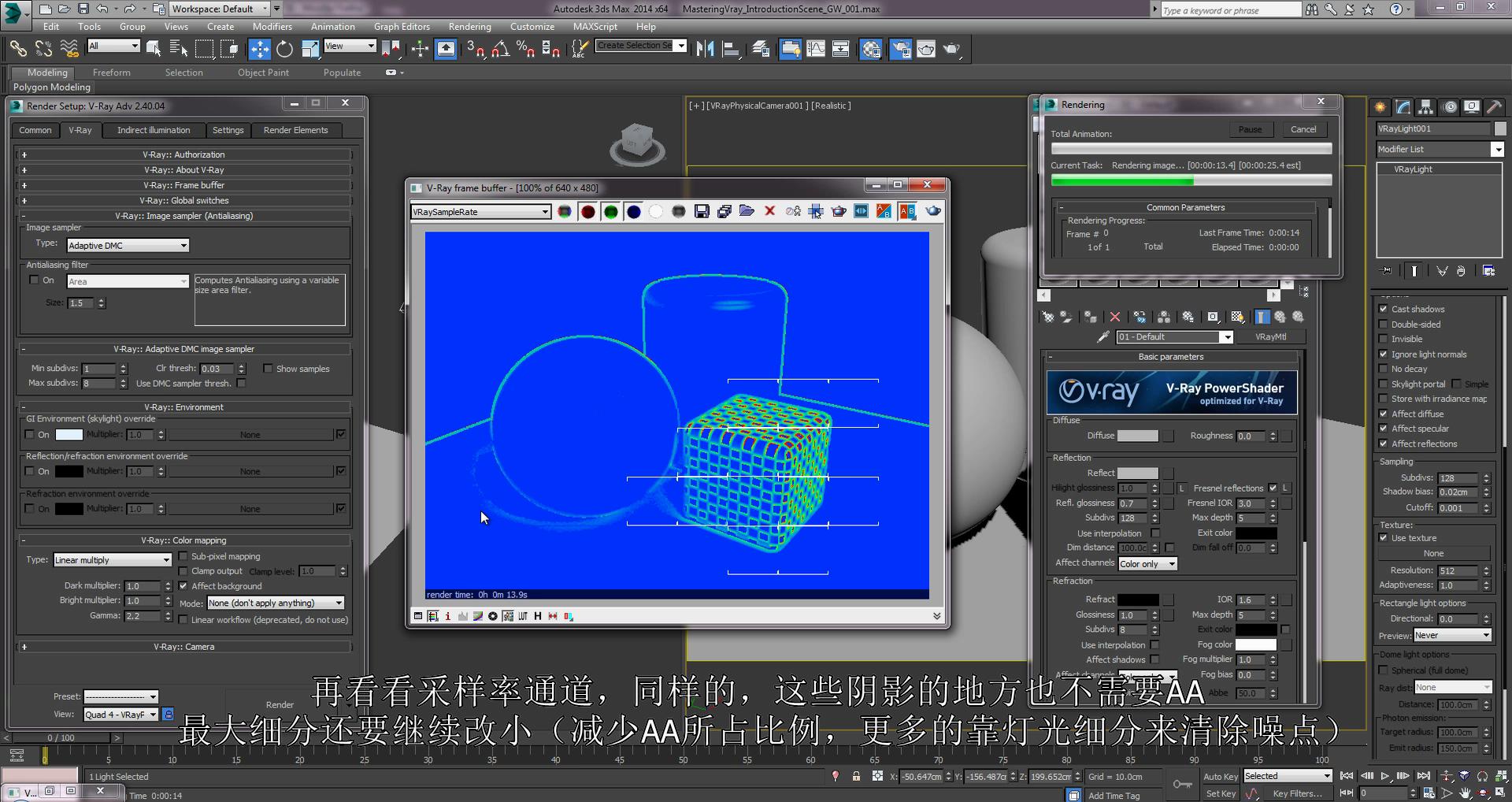The image size is (1512, 802).
Task: Click the VRayMtl material type button
Action: tap(1270, 336)
